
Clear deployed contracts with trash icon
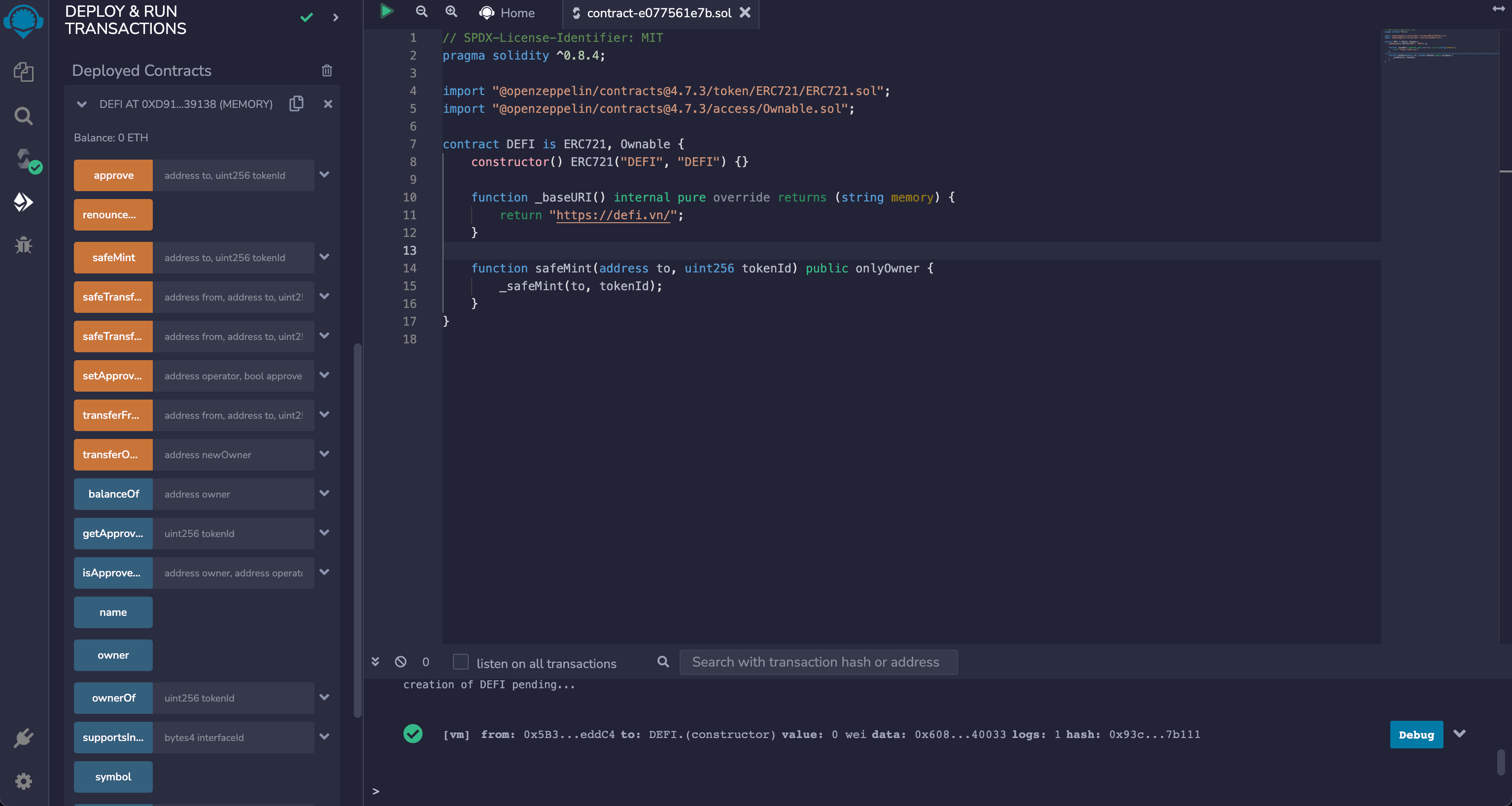[327, 70]
